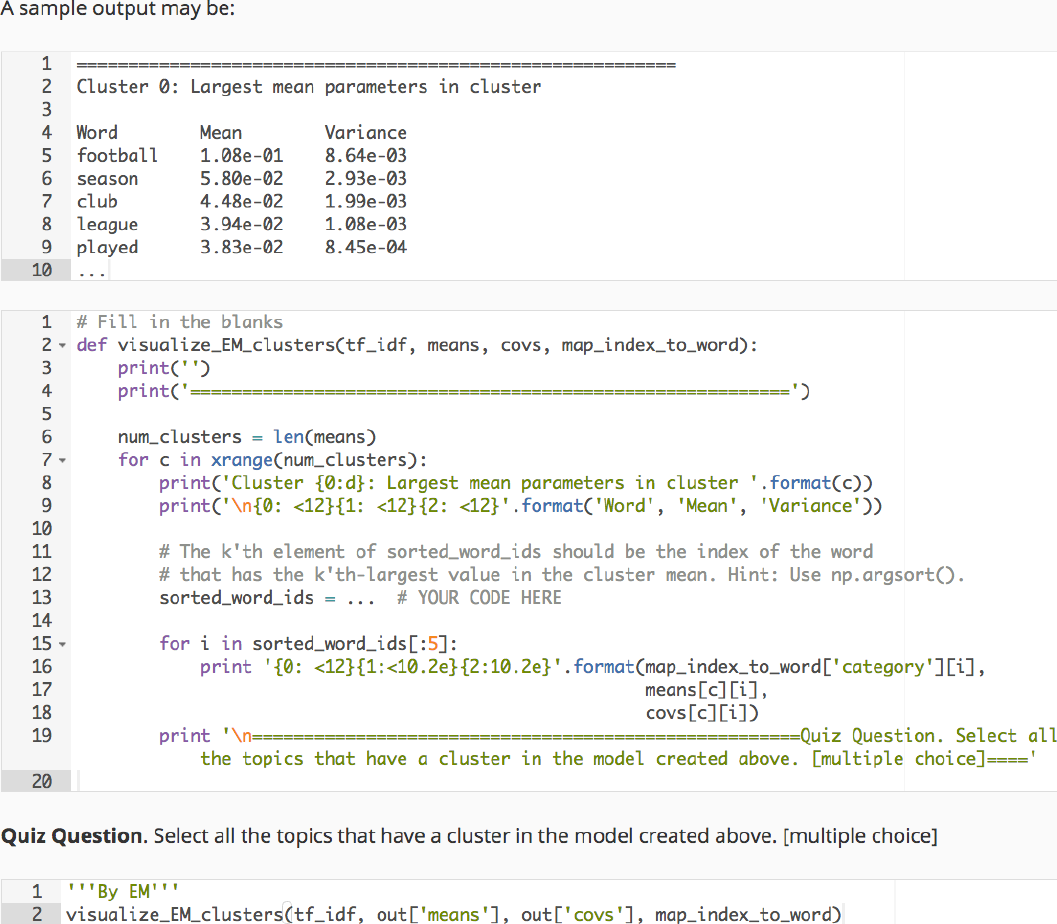
Task: Click the visualize_EM_clusters(tf_idf, out['means']...) call
Action: 453,915
